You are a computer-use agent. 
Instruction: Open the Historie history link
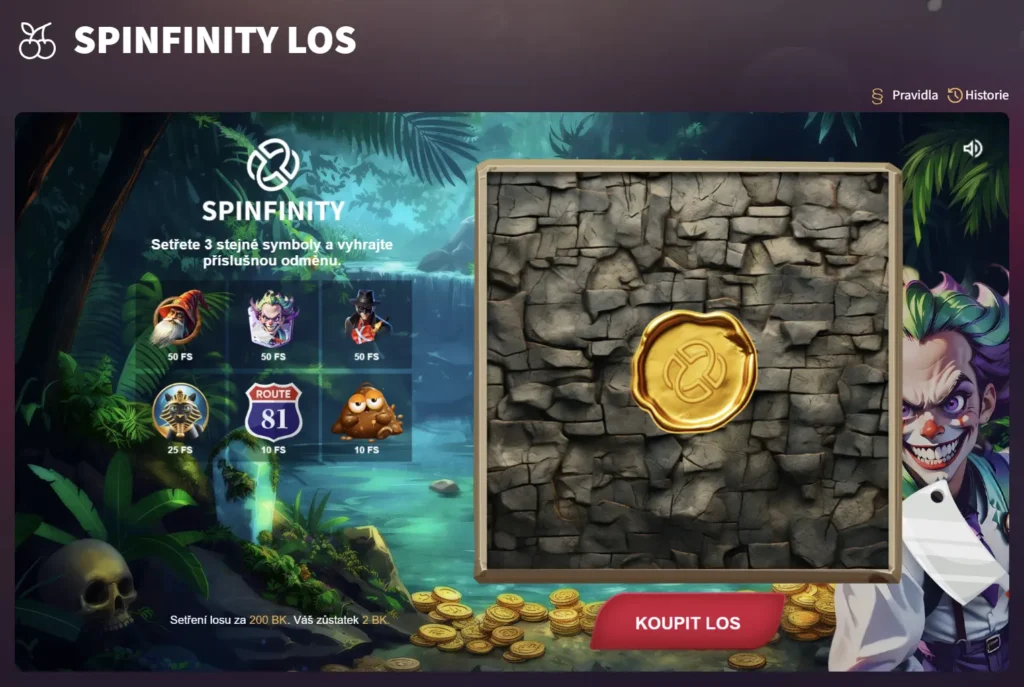point(986,95)
